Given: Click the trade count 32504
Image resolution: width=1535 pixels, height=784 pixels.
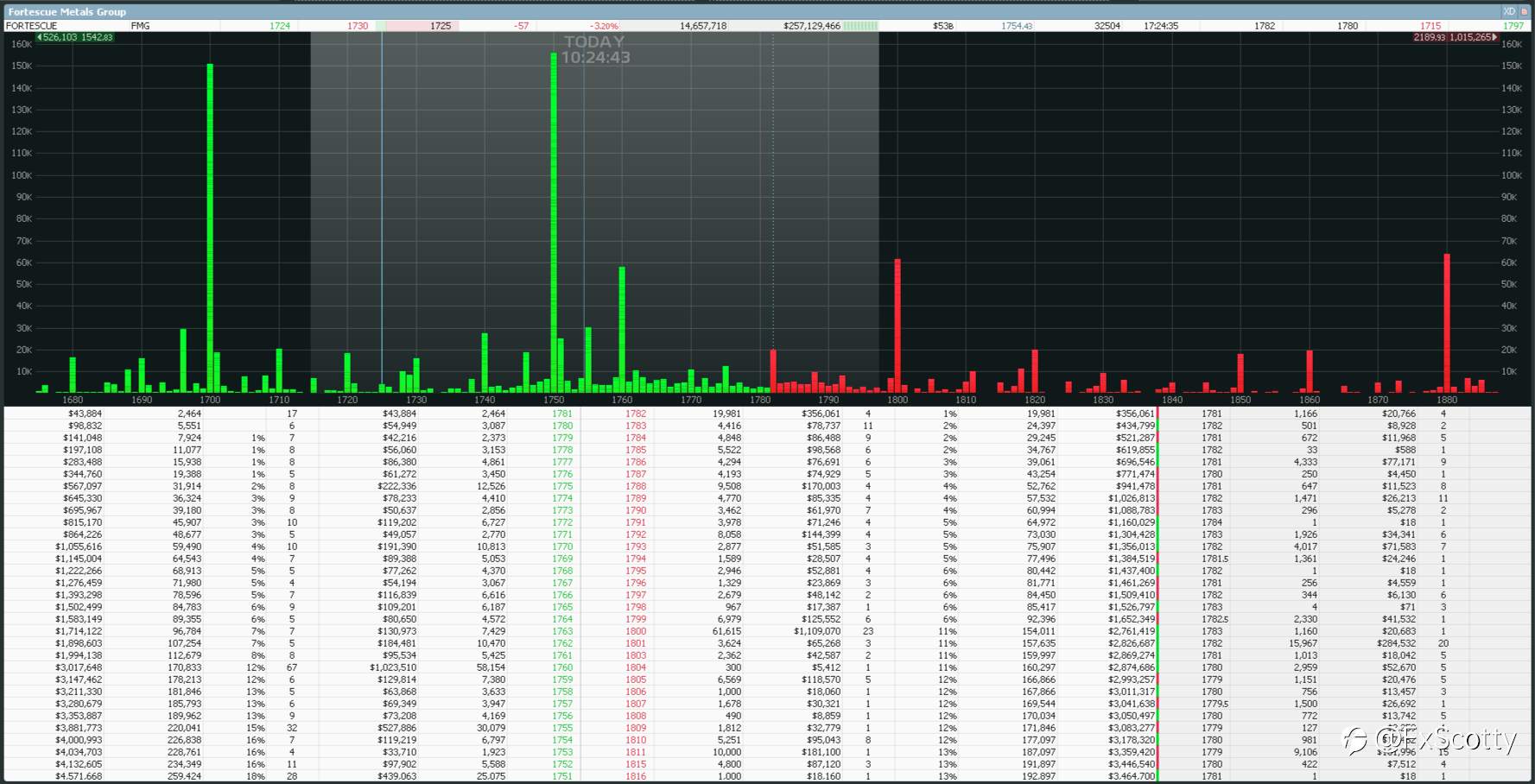Looking at the screenshot, I should click(1107, 26).
